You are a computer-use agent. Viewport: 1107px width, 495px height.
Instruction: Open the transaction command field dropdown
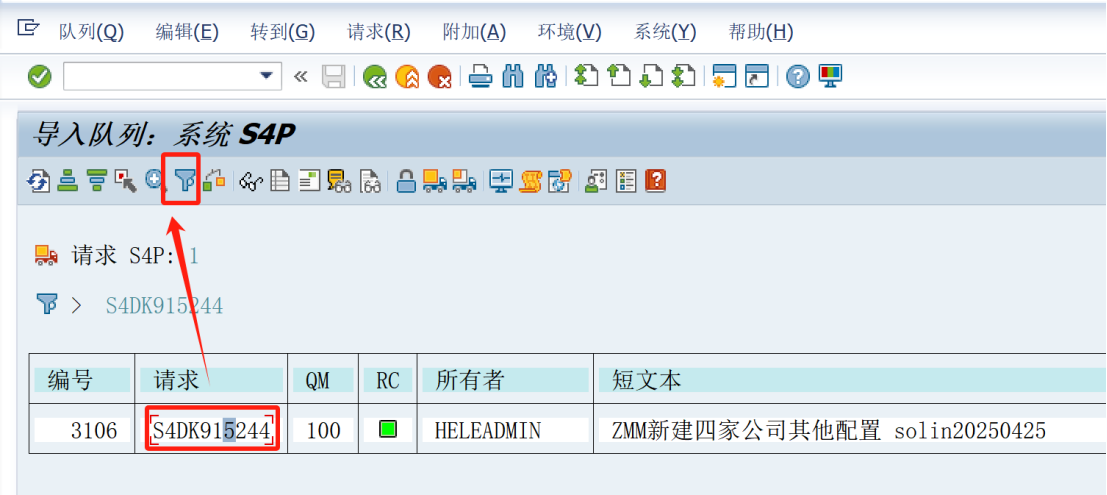tap(266, 76)
